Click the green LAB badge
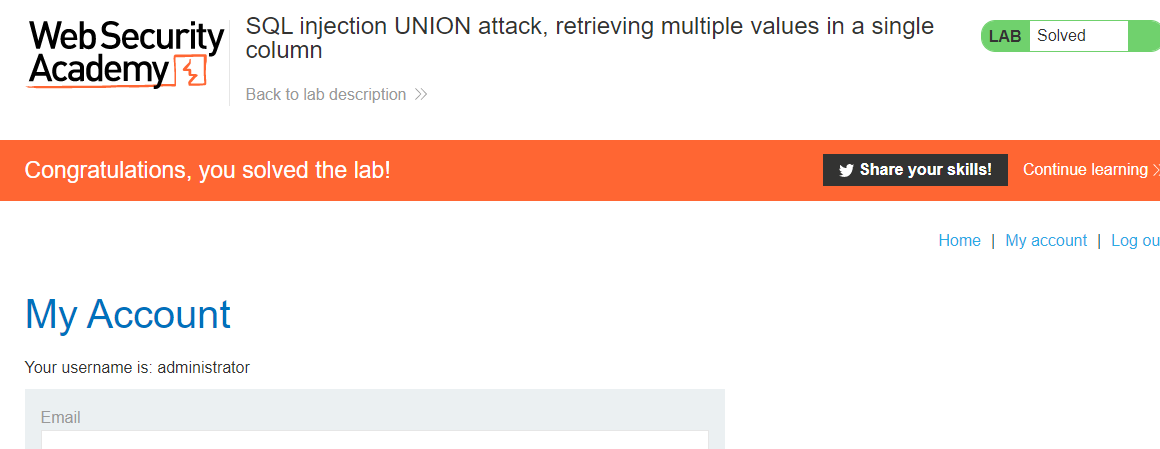Image resolution: width=1160 pixels, height=449 pixels. point(1005,36)
